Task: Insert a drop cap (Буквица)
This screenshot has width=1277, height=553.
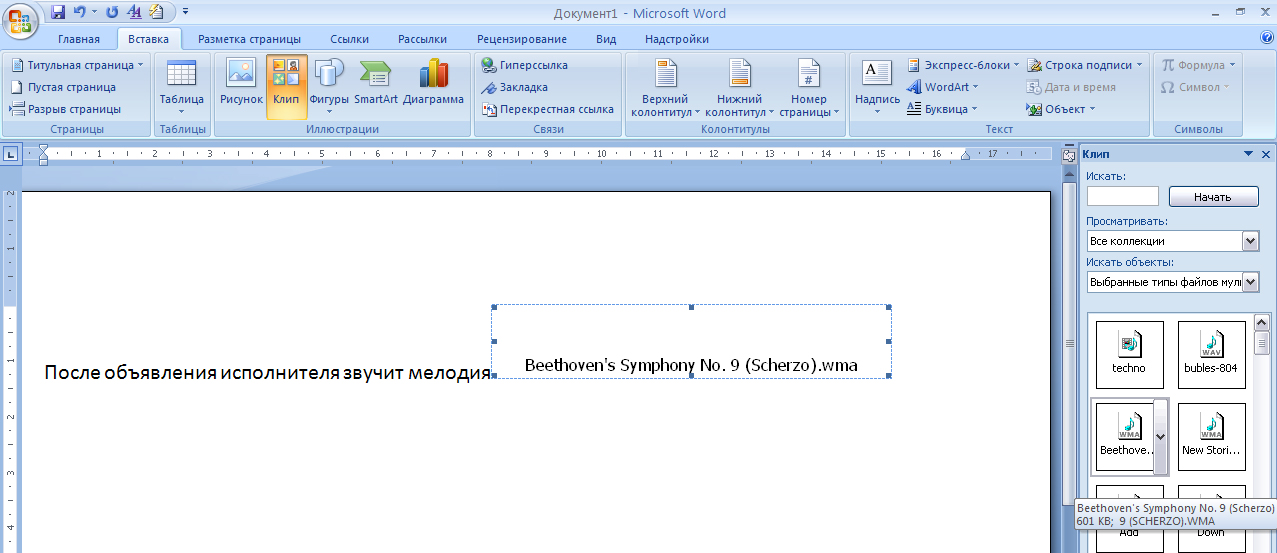Action: pyautogui.click(x=942, y=109)
